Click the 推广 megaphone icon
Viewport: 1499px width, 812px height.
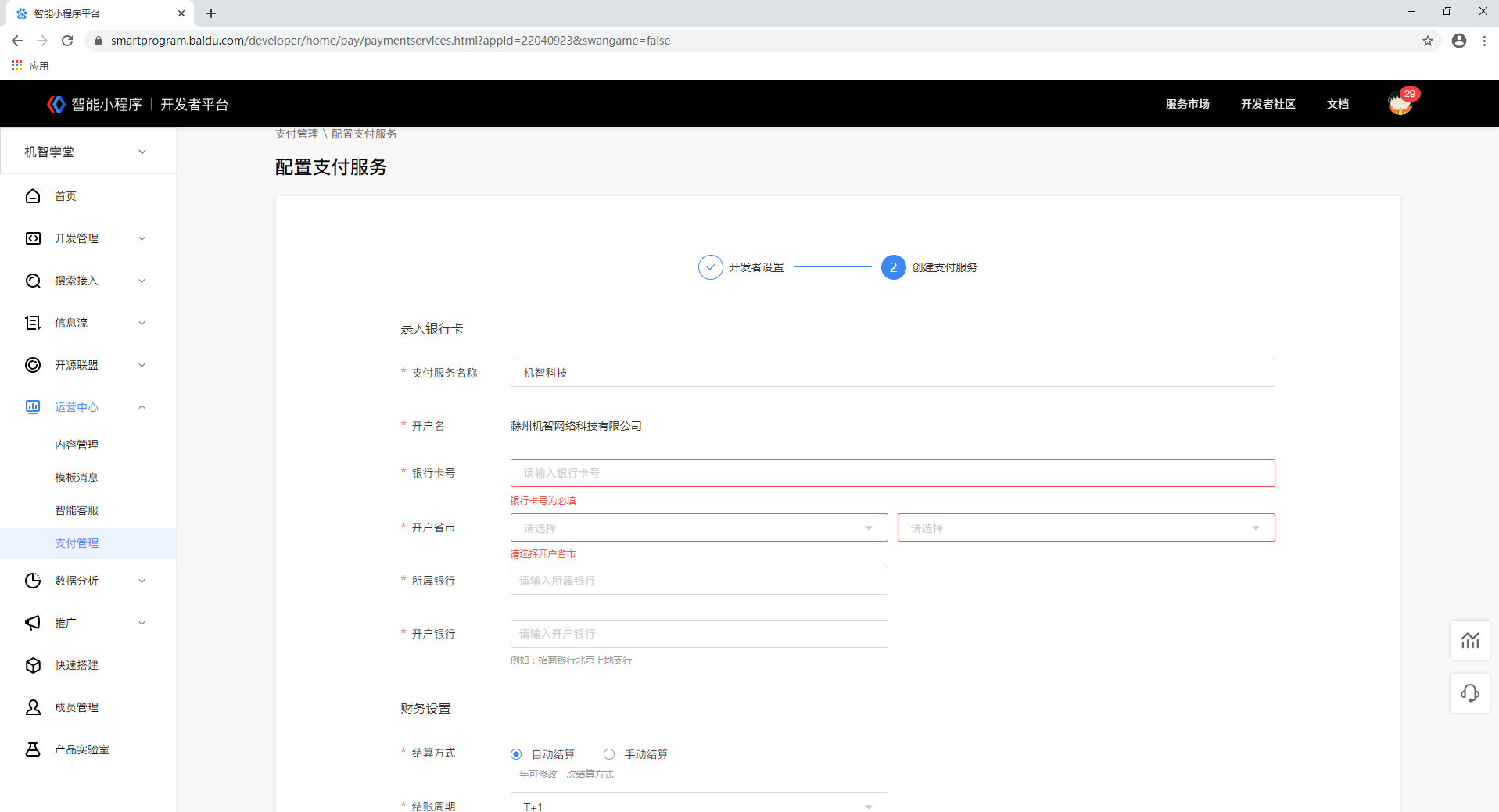pos(33,623)
